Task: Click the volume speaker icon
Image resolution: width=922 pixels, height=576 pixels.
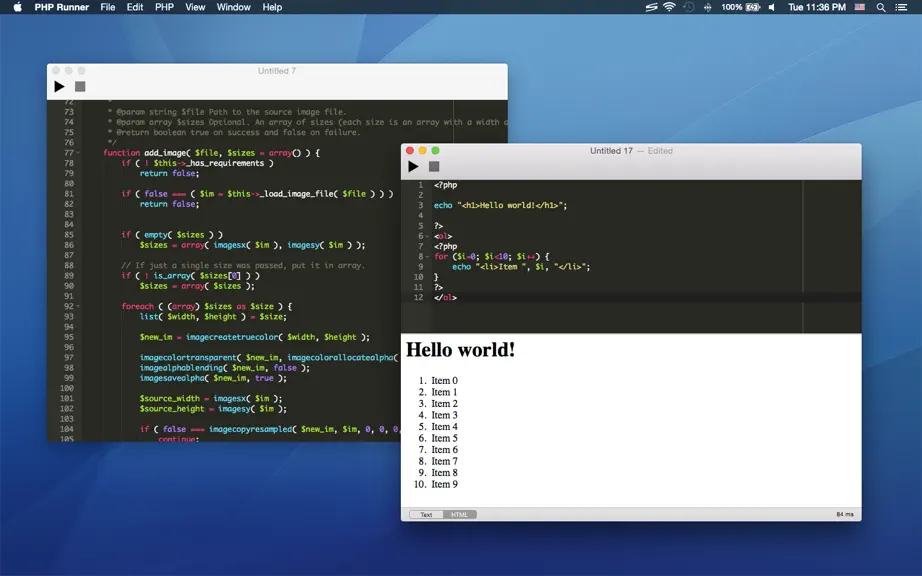Action: coord(771,7)
